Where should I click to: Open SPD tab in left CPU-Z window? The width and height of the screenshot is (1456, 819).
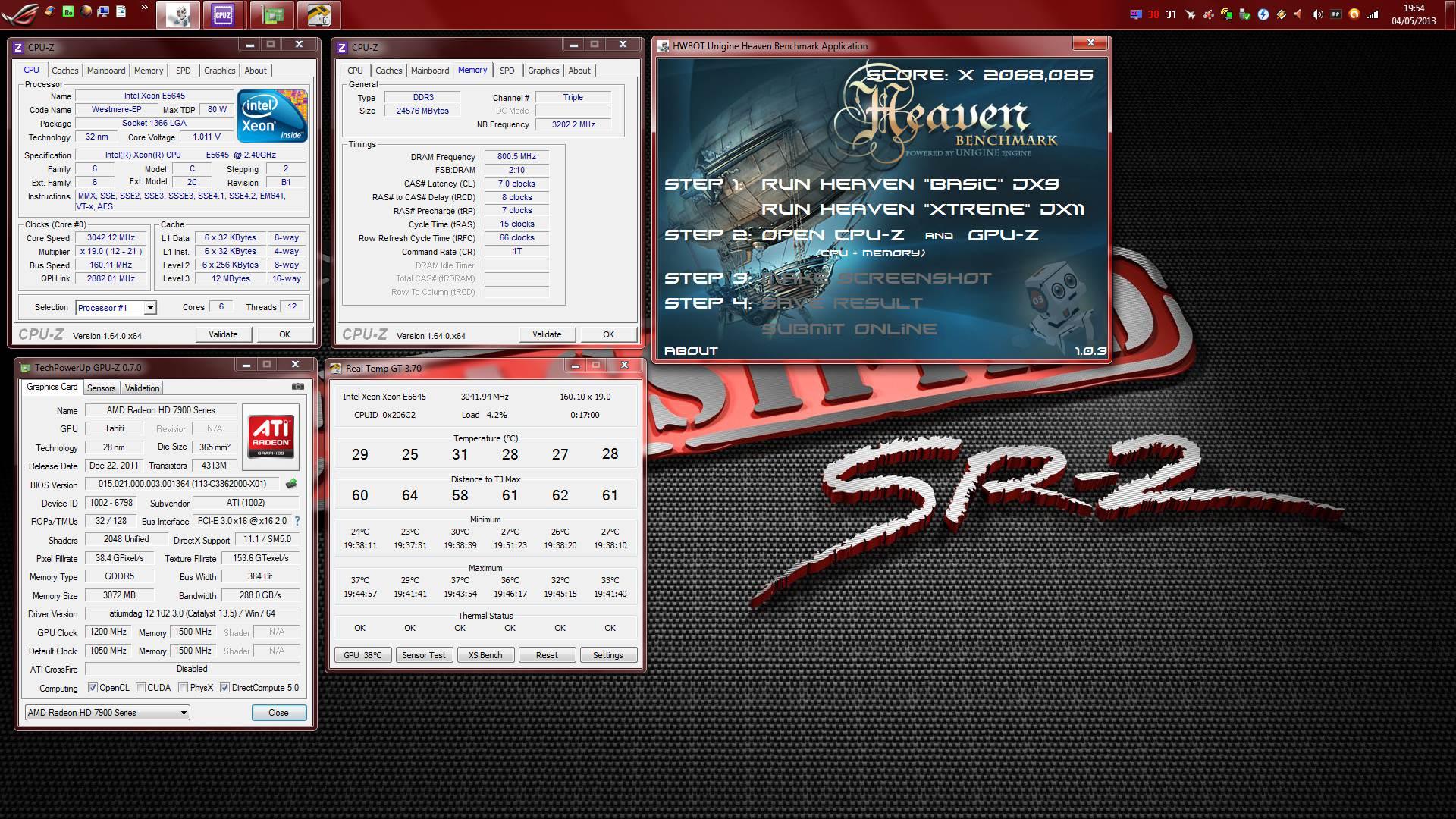pos(184,71)
